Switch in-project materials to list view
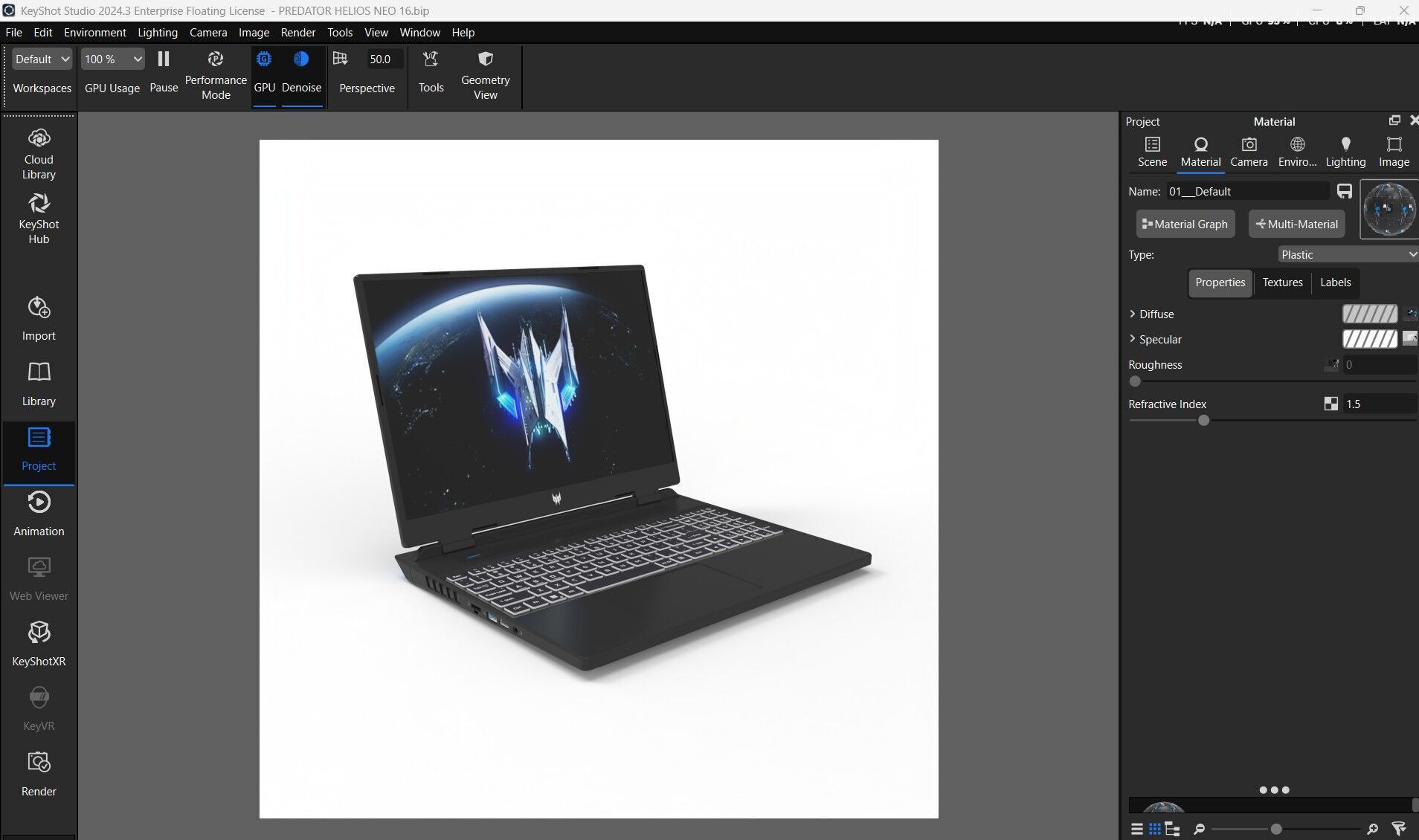 pyautogui.click(x=1136, y=829)
